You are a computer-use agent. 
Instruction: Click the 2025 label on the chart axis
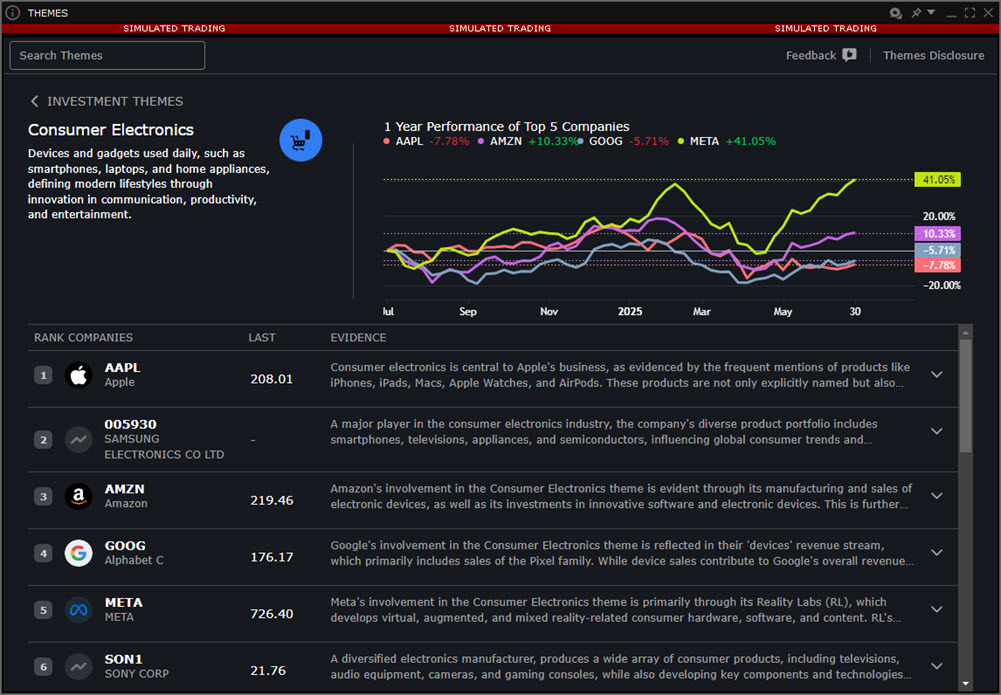click(630, 311)
